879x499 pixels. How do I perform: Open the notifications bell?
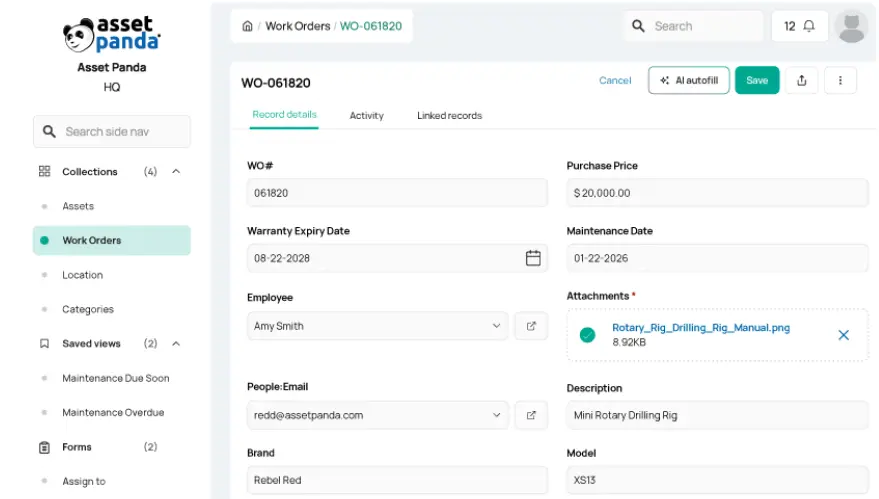[808, 26]
